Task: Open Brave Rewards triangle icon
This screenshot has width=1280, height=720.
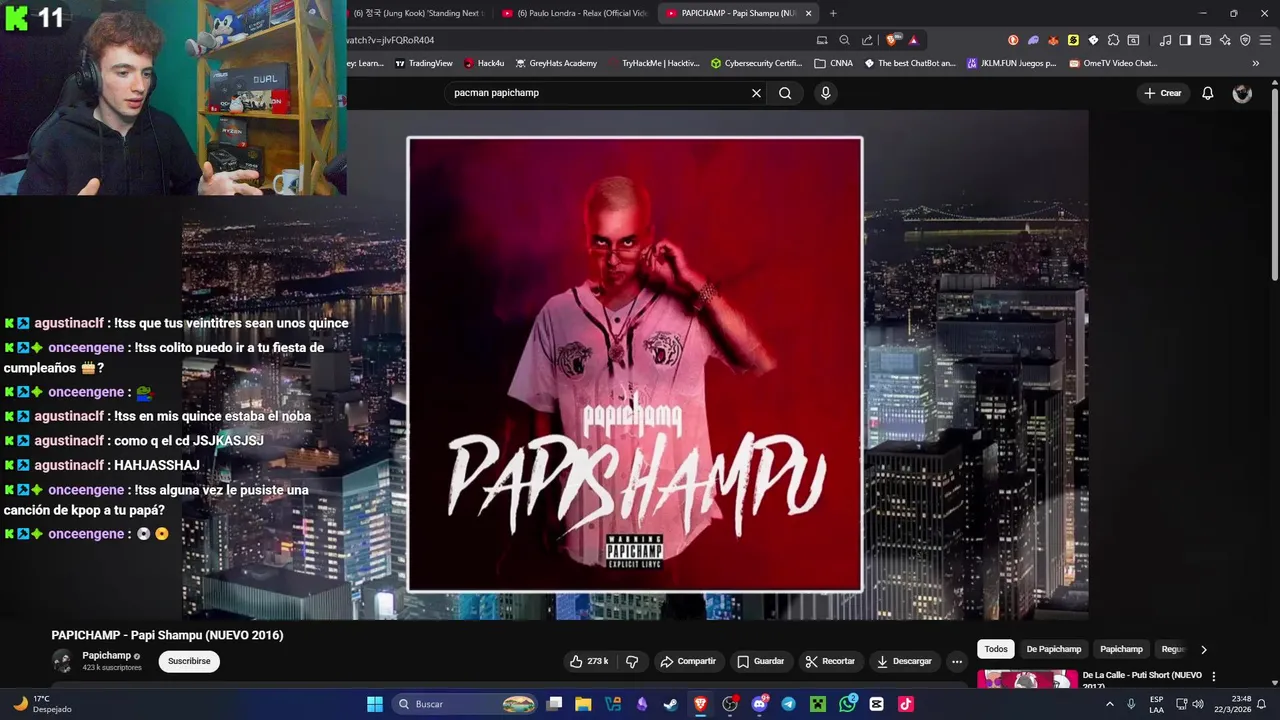Action: (913, 40)
